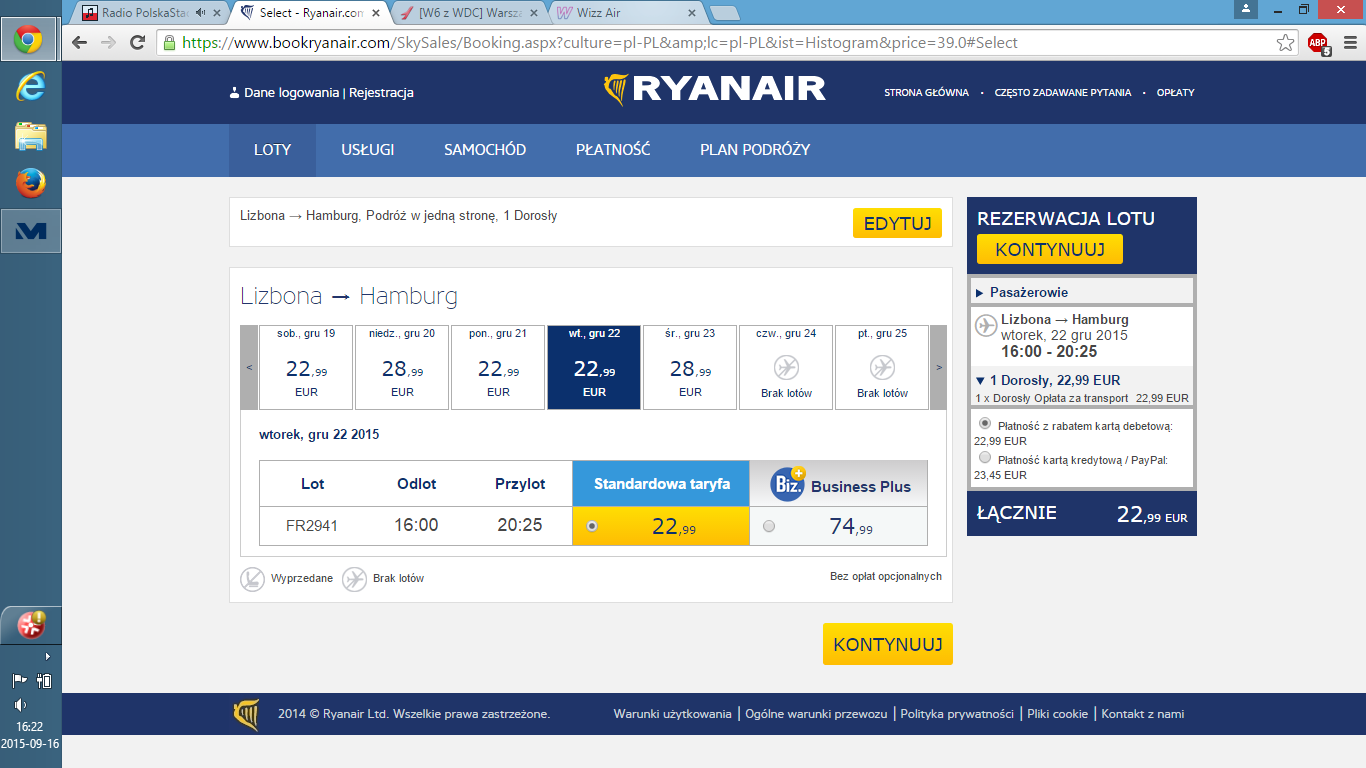The image size is (1366, 768).
Task: Open the OPŁATY link
Action: pos(1175,93)
